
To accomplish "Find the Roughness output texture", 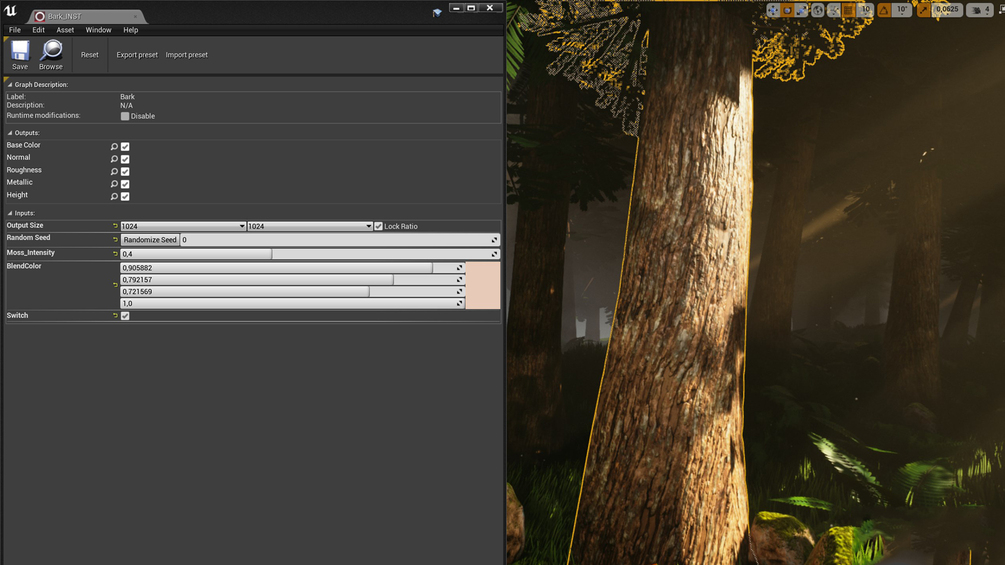I will pyautogui.click(x=114, y=172).
